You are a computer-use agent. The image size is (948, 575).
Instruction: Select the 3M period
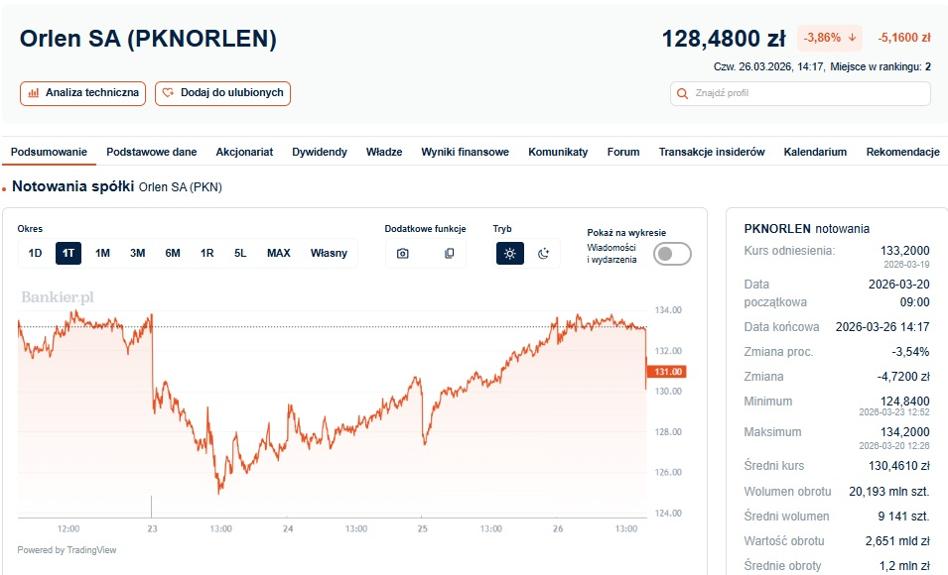pyautogui.click(x=137, y=253)
